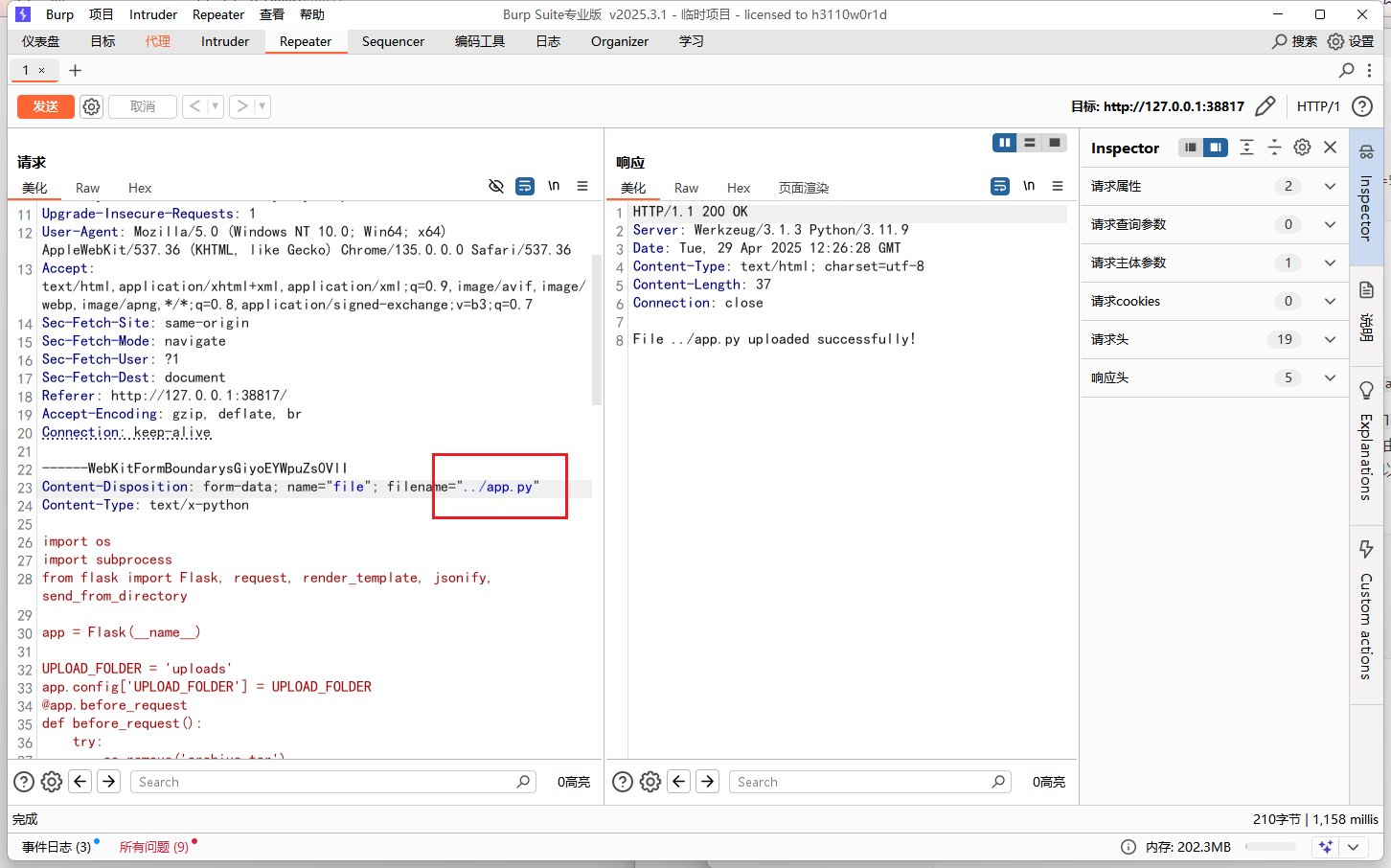Switch to the Intruder tab

click(225, 41)
